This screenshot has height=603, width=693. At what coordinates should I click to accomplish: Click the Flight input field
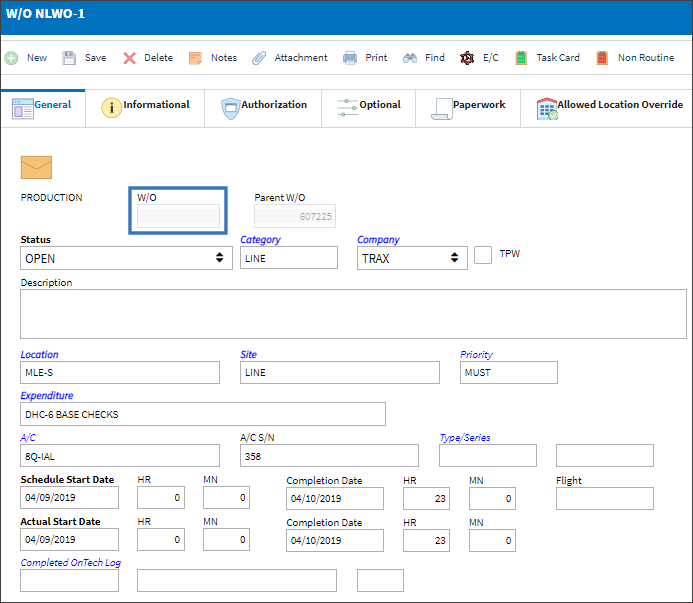click(x=605, y=498)
